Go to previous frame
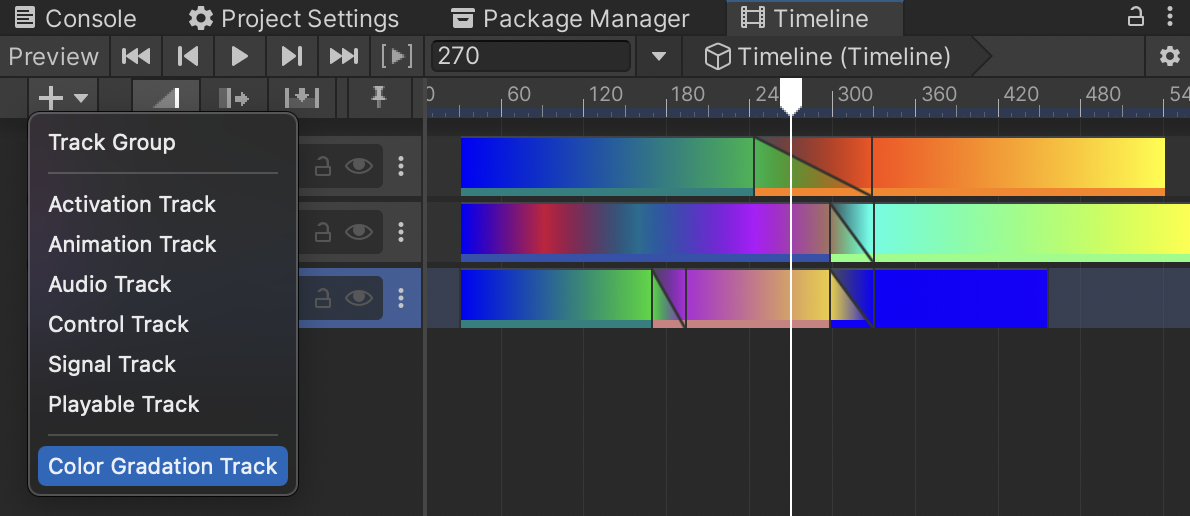The width and height of the screenshot is (1190, 516). click(x=187, y=56)
